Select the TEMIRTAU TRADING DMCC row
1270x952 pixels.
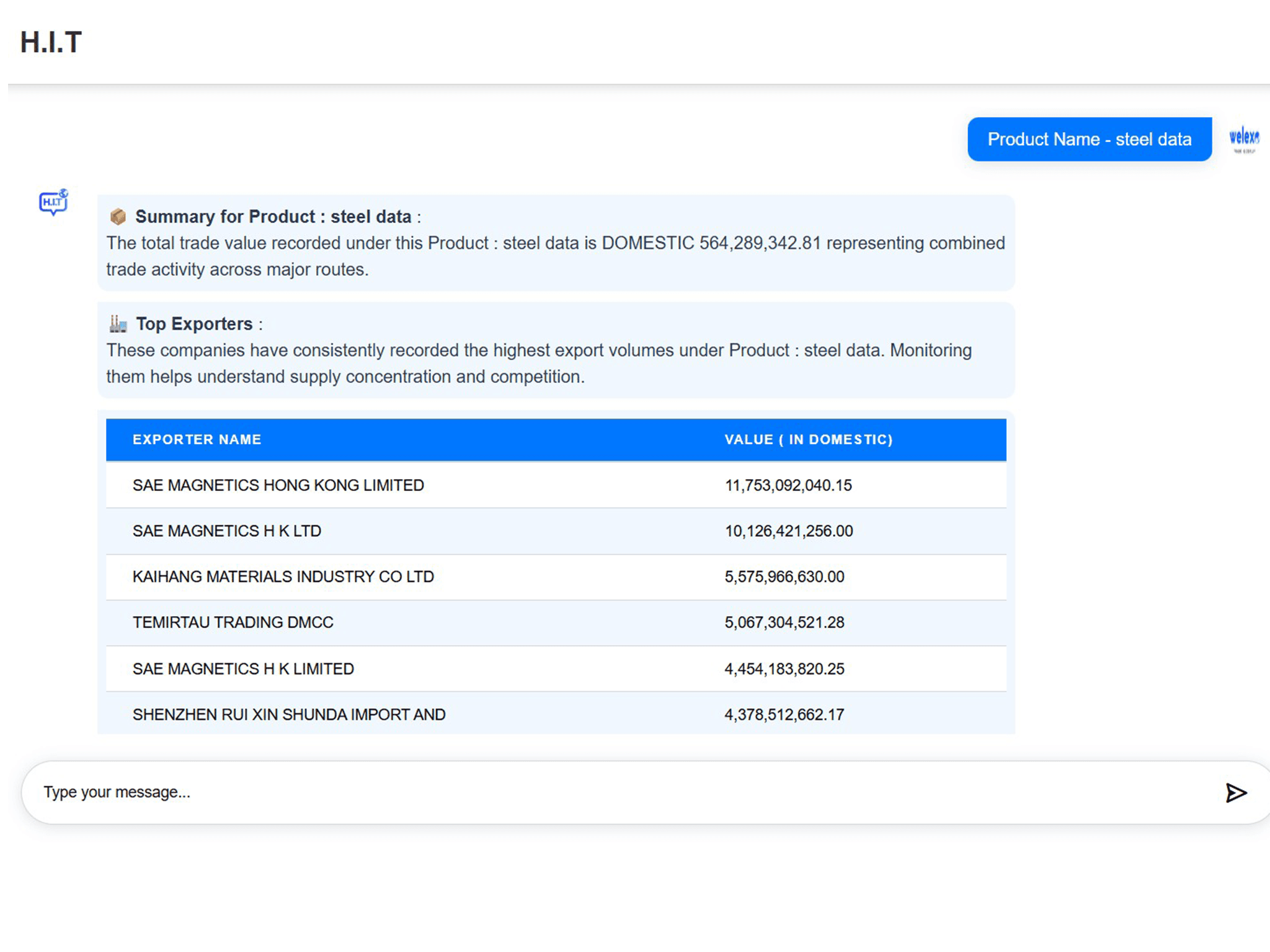pos(233,622)
